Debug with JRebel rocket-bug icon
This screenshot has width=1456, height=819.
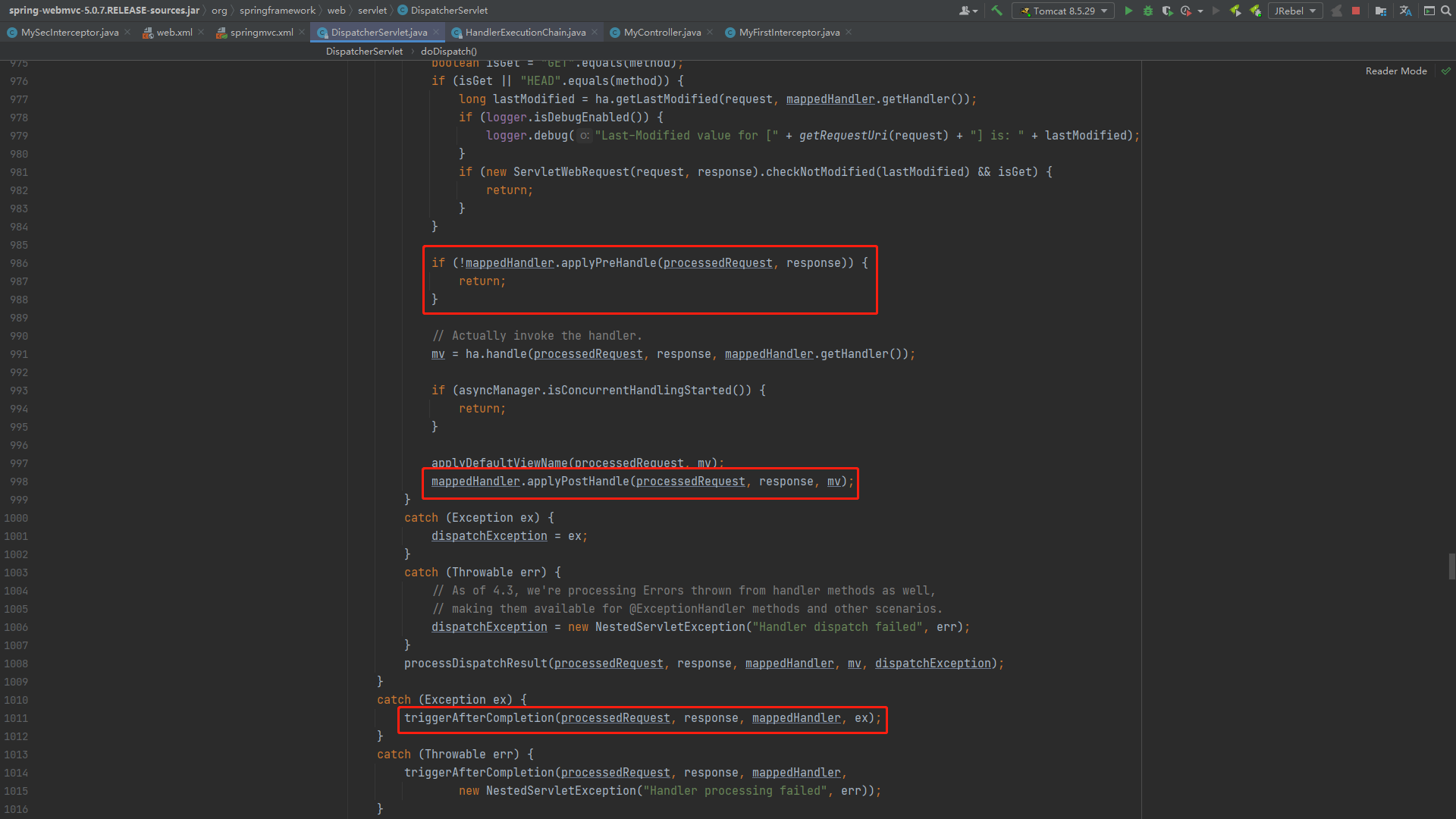point(1256,11)
